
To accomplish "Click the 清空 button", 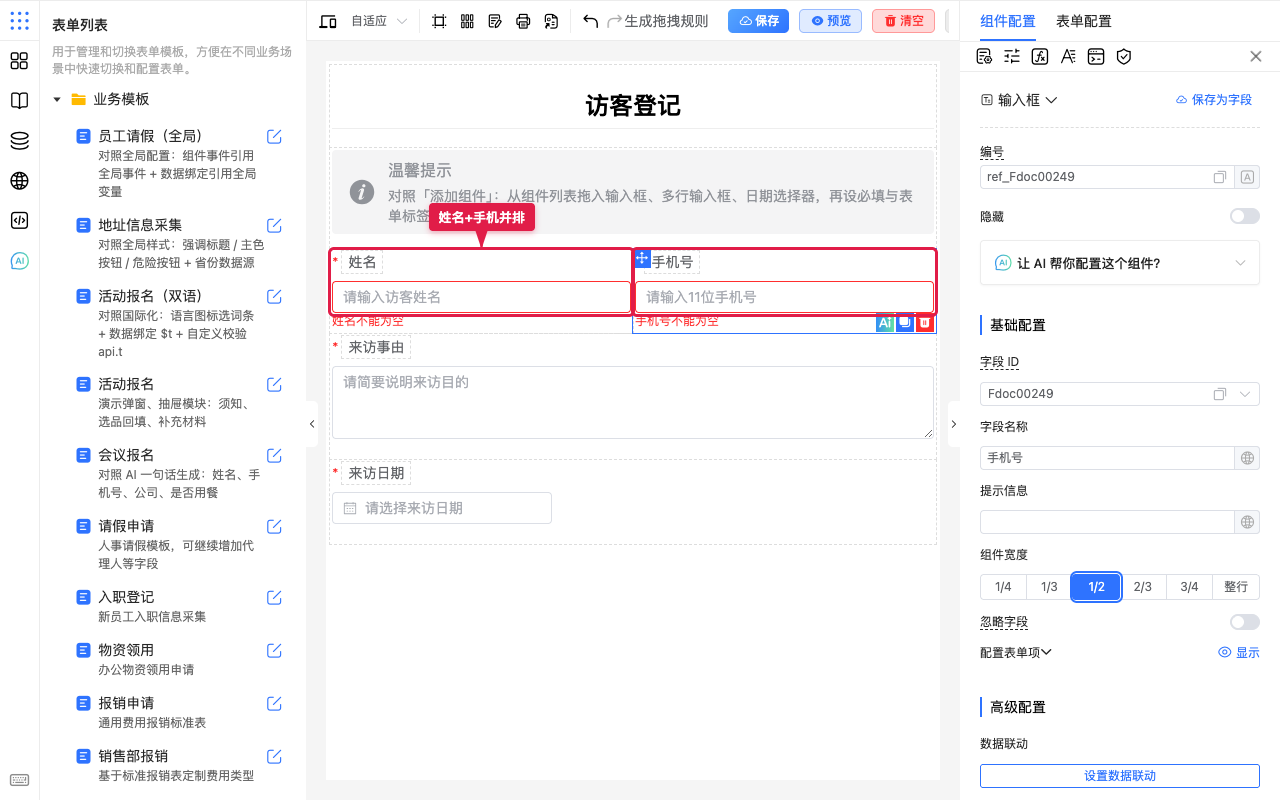I will [903, 21].
